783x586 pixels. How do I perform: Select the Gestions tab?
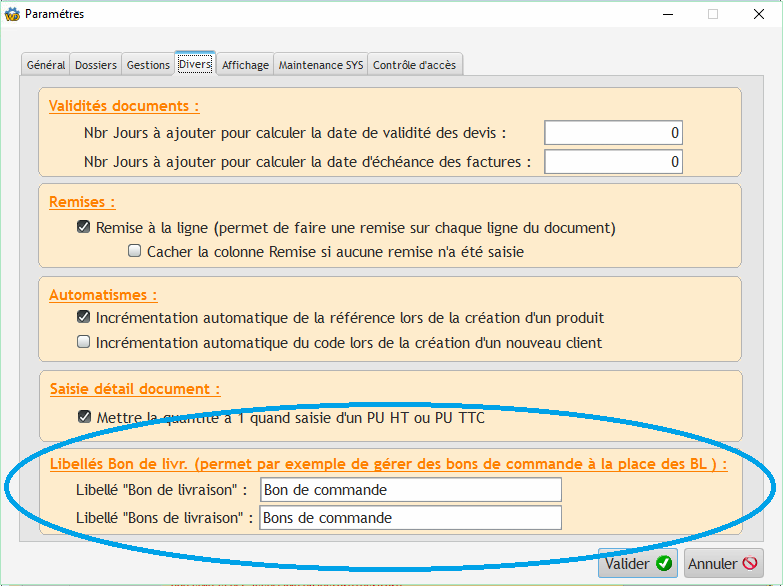pos(148,65)
